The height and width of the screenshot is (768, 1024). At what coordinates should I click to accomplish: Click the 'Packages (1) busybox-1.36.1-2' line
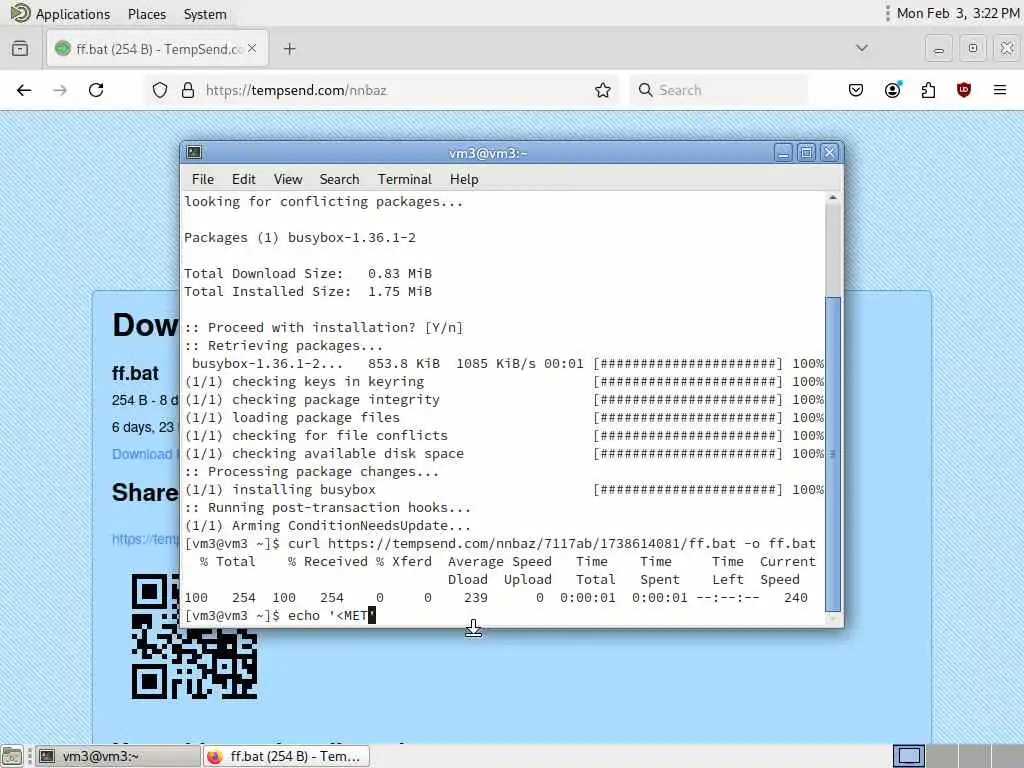(x=300, y=237)
